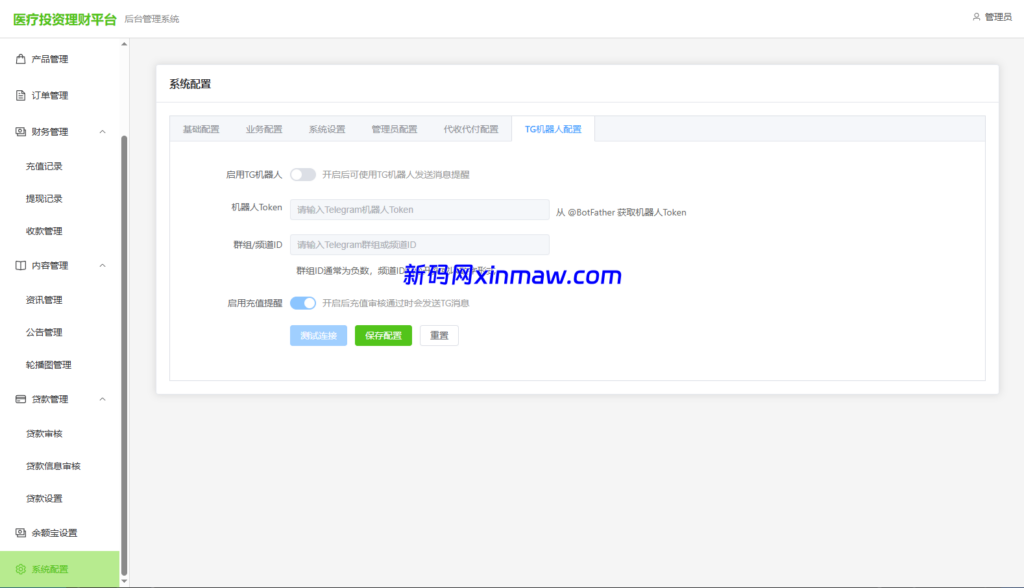Click the 产品管理 bag icon

coord(20,59)
